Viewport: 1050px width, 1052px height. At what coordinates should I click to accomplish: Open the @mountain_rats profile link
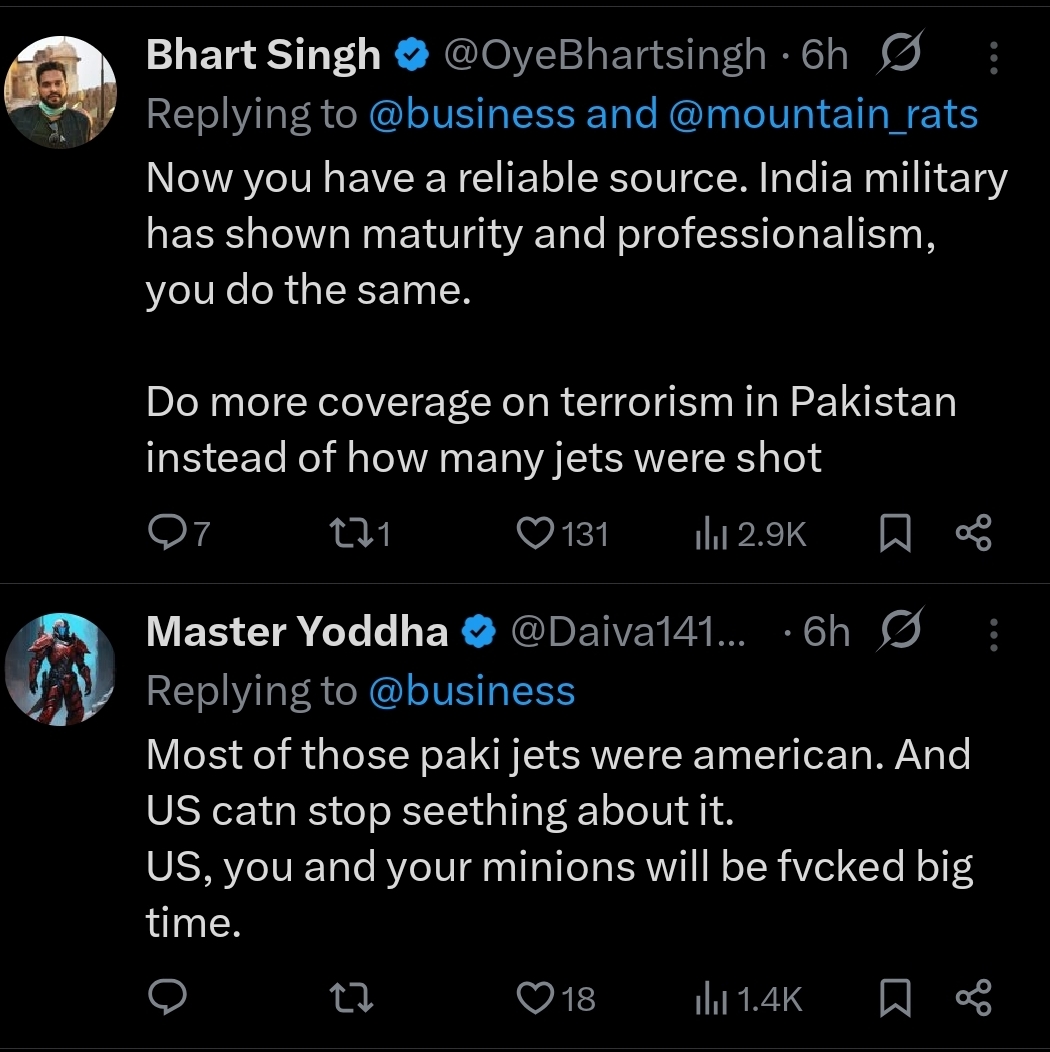(x=823, y=114)
